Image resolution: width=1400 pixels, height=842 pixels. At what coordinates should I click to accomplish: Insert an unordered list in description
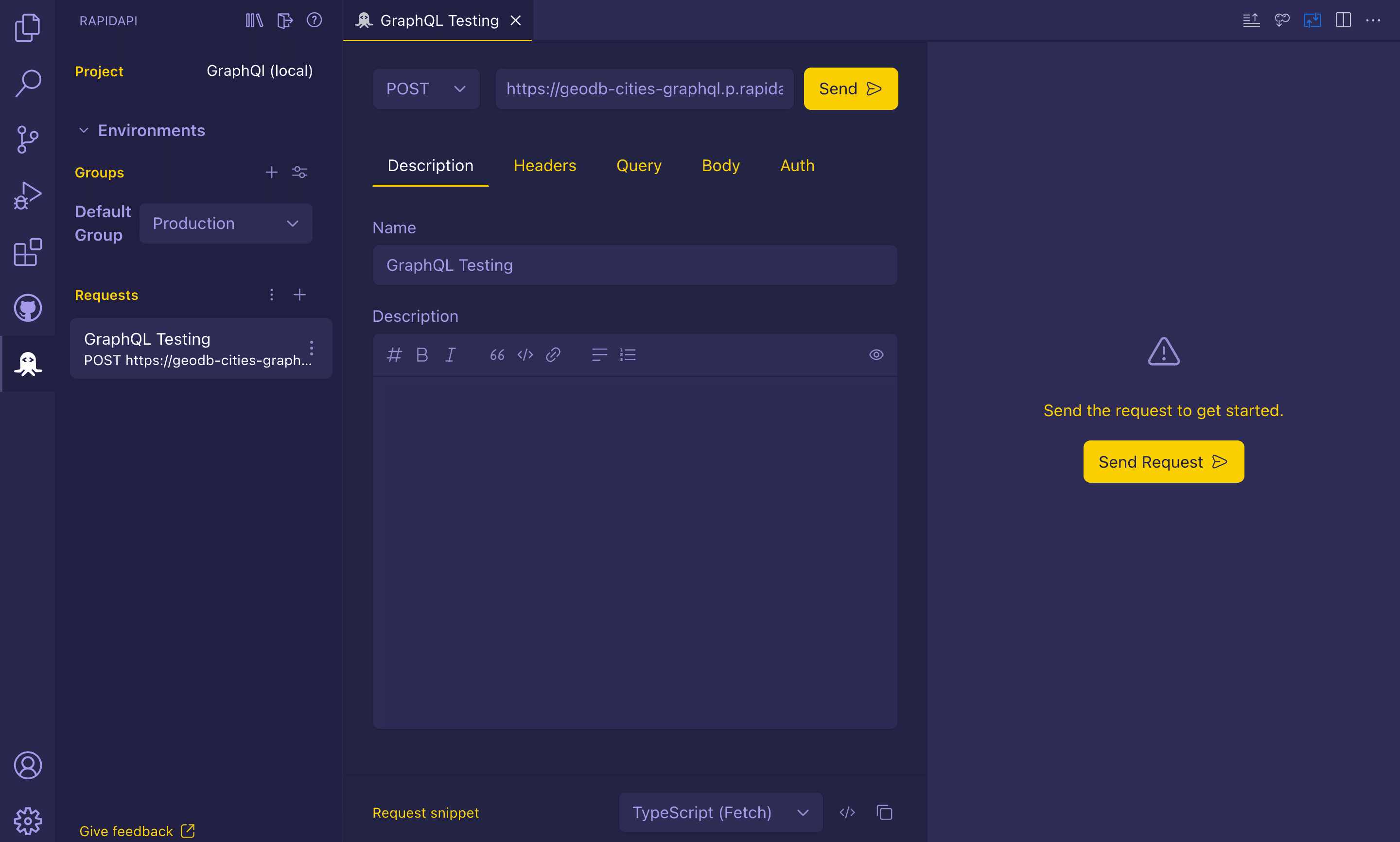click(x=599, y=354)
